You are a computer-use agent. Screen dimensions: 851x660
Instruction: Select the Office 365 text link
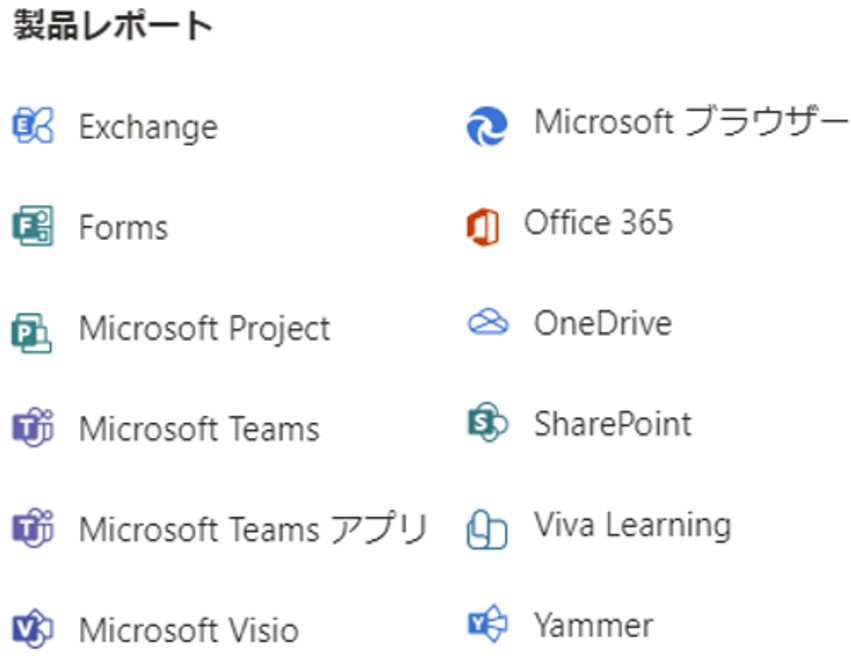click(598, 222)
